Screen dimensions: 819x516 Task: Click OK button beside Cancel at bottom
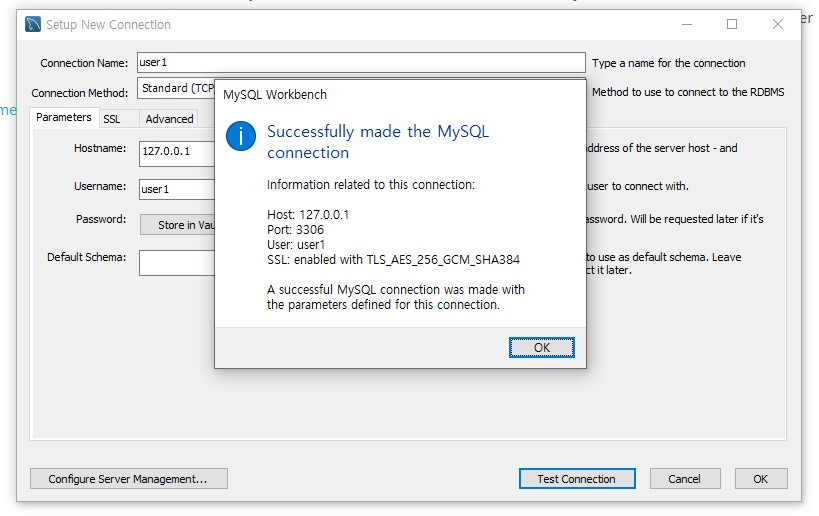coord(760,478)
